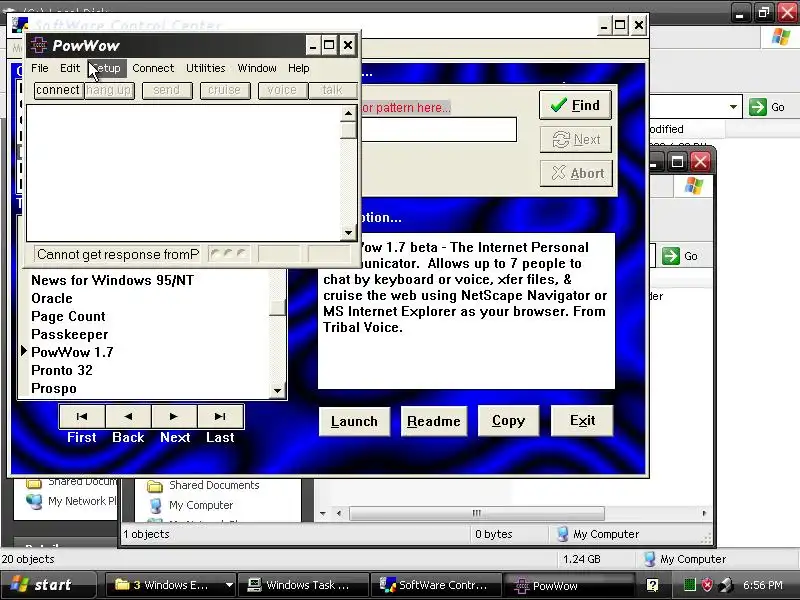Click the red security shield tray icon

click(707, 585)
